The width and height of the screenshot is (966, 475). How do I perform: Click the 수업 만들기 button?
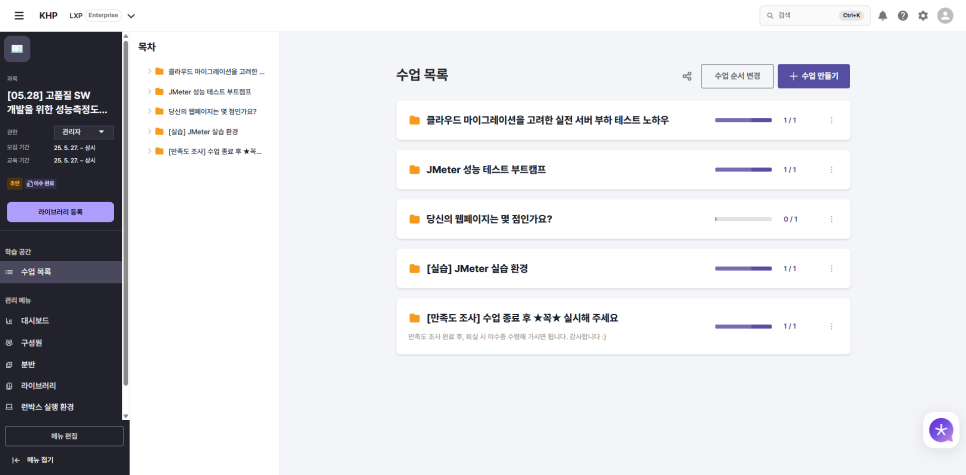click(x=814, y=76)
